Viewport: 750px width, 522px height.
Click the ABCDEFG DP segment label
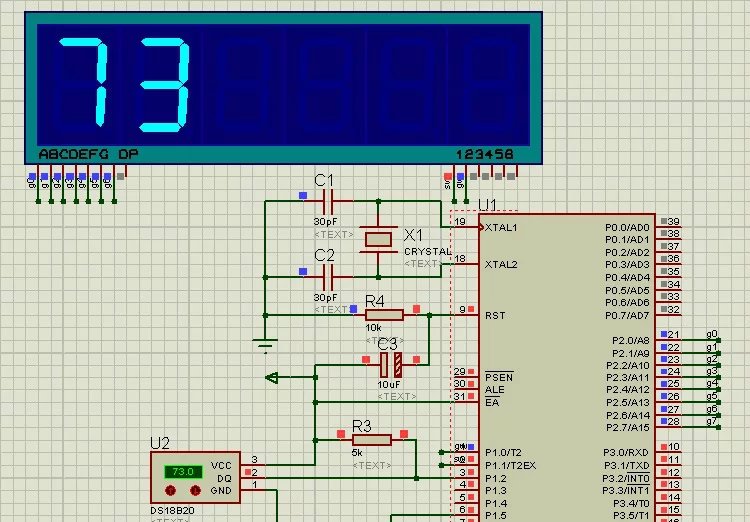pos(88,154)
